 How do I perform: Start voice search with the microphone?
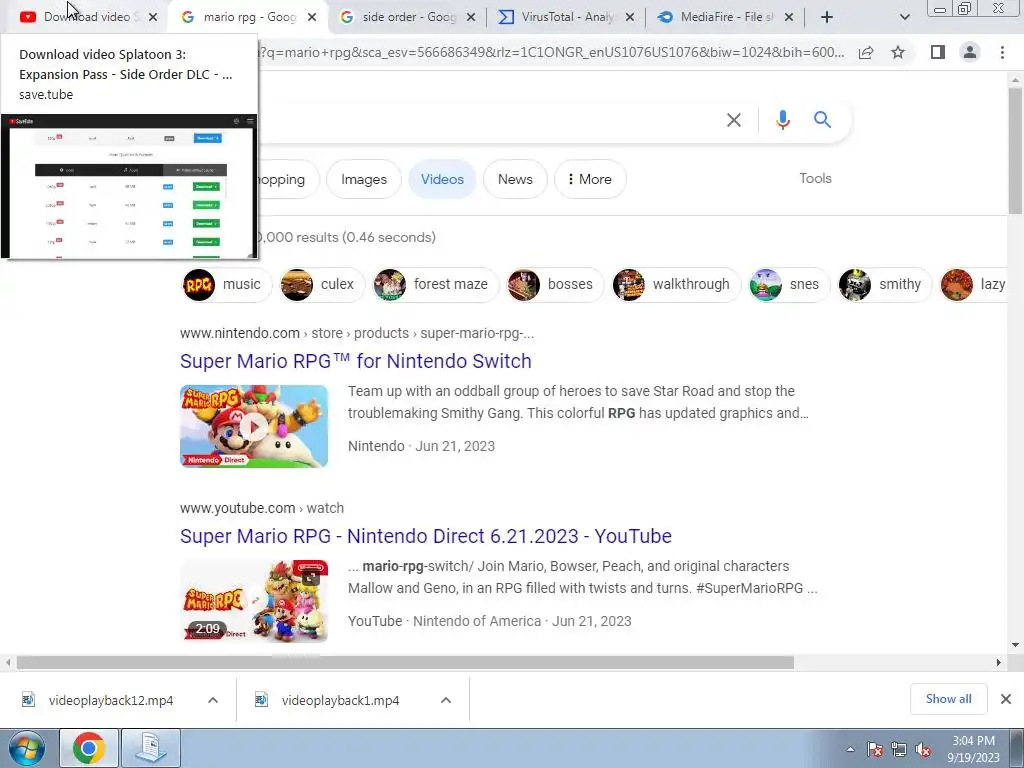pos(783,120)
